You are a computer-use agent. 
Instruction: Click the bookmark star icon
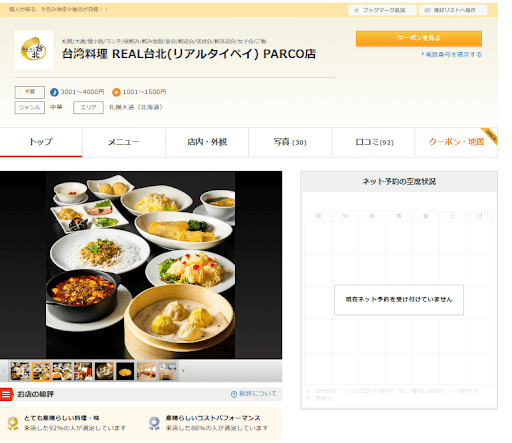(x=356, y=10)
